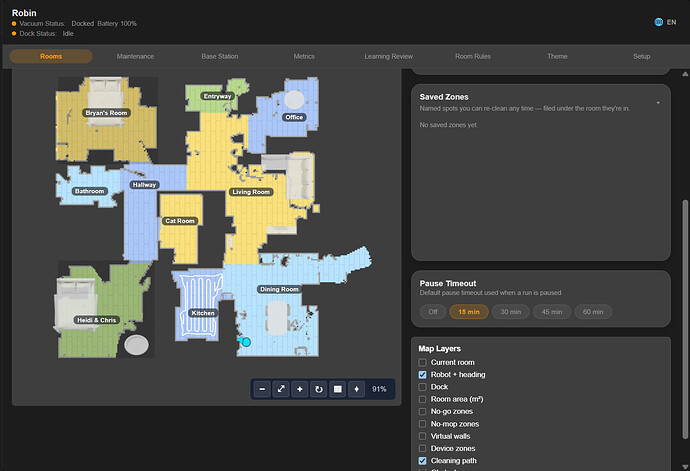Set pause timeout to 45 min
690x471 pixels.
tap(552, 312)
